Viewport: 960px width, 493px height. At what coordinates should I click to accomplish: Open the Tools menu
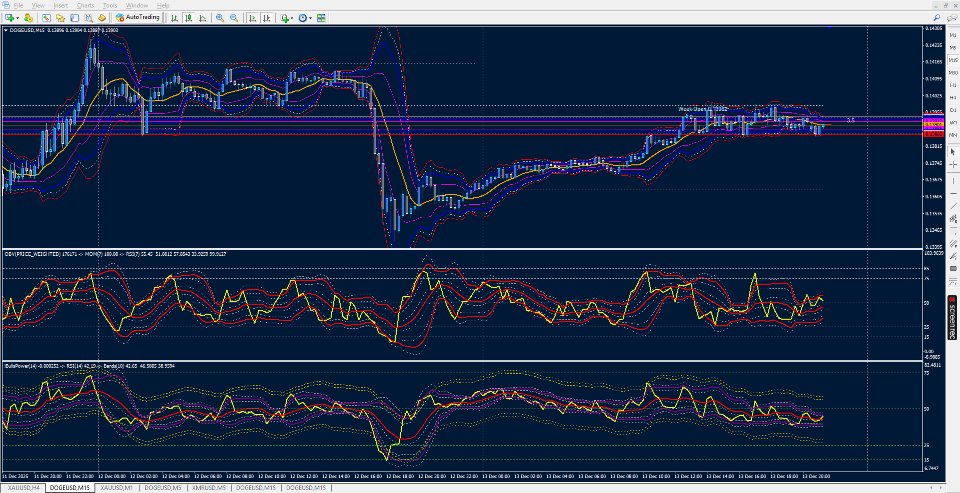(110, 5)
